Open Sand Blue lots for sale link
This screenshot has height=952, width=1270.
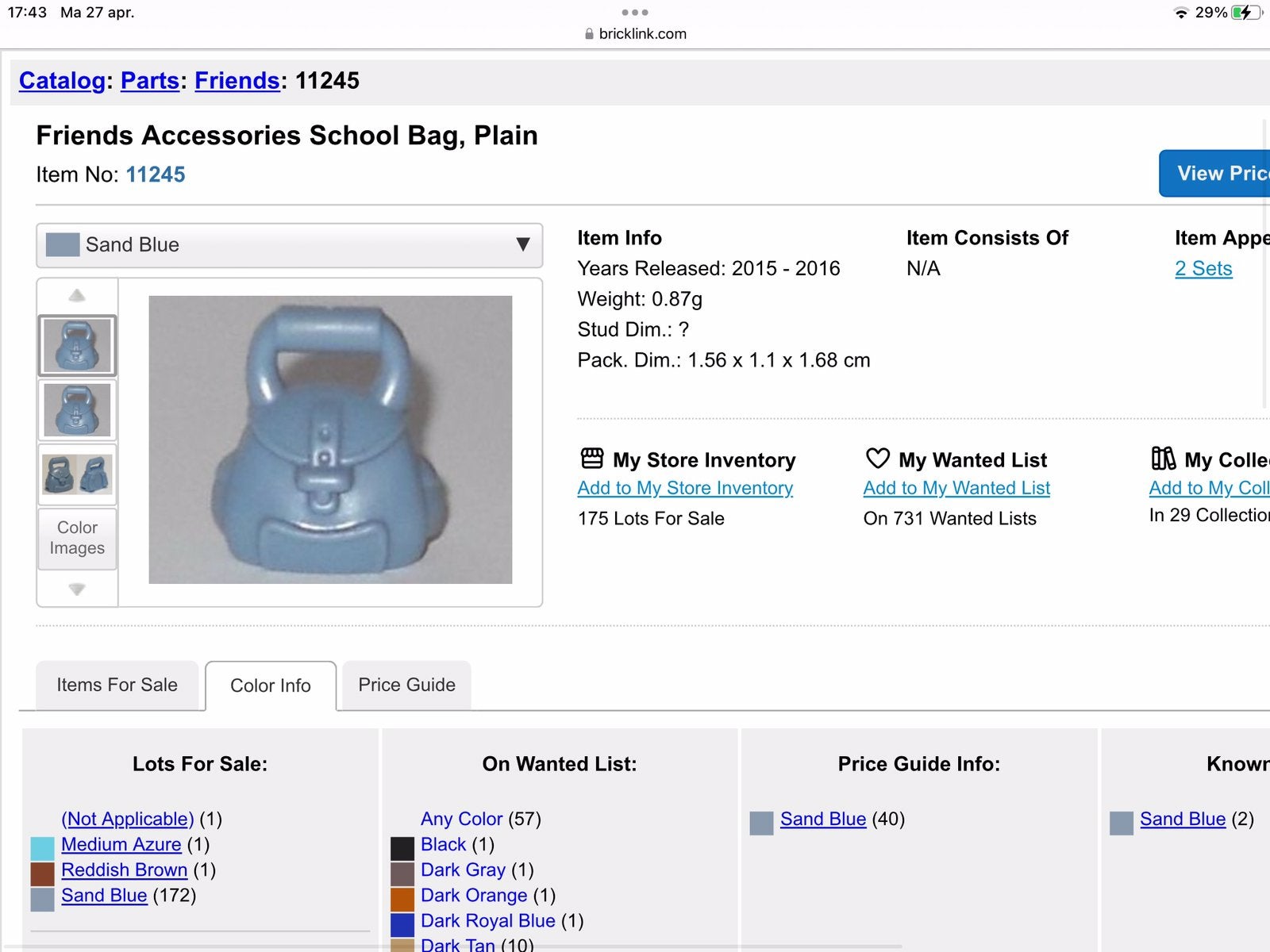tap(104, 895)
